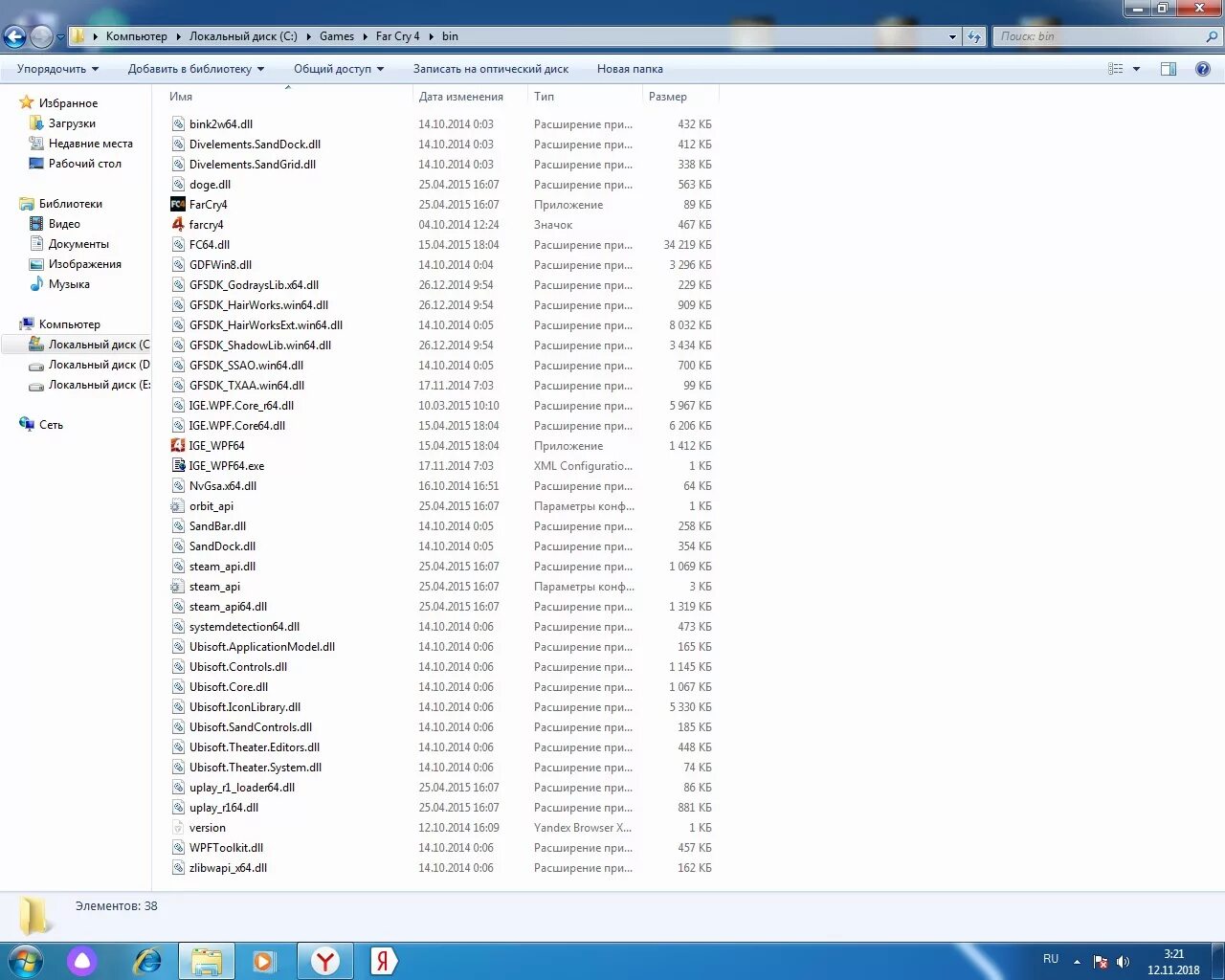Image resolution: width=1225 pixels, height=980 pixels.
Task: Click Компьютер in the breadcrumb path
Action: tap(136, 36)
